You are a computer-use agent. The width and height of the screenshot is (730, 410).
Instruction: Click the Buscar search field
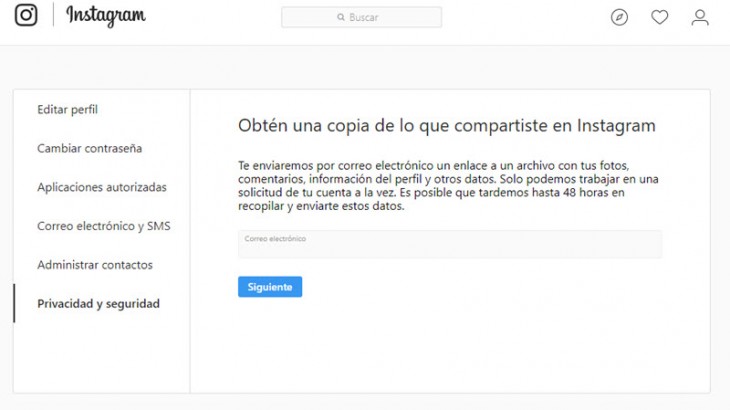(361, 17)
